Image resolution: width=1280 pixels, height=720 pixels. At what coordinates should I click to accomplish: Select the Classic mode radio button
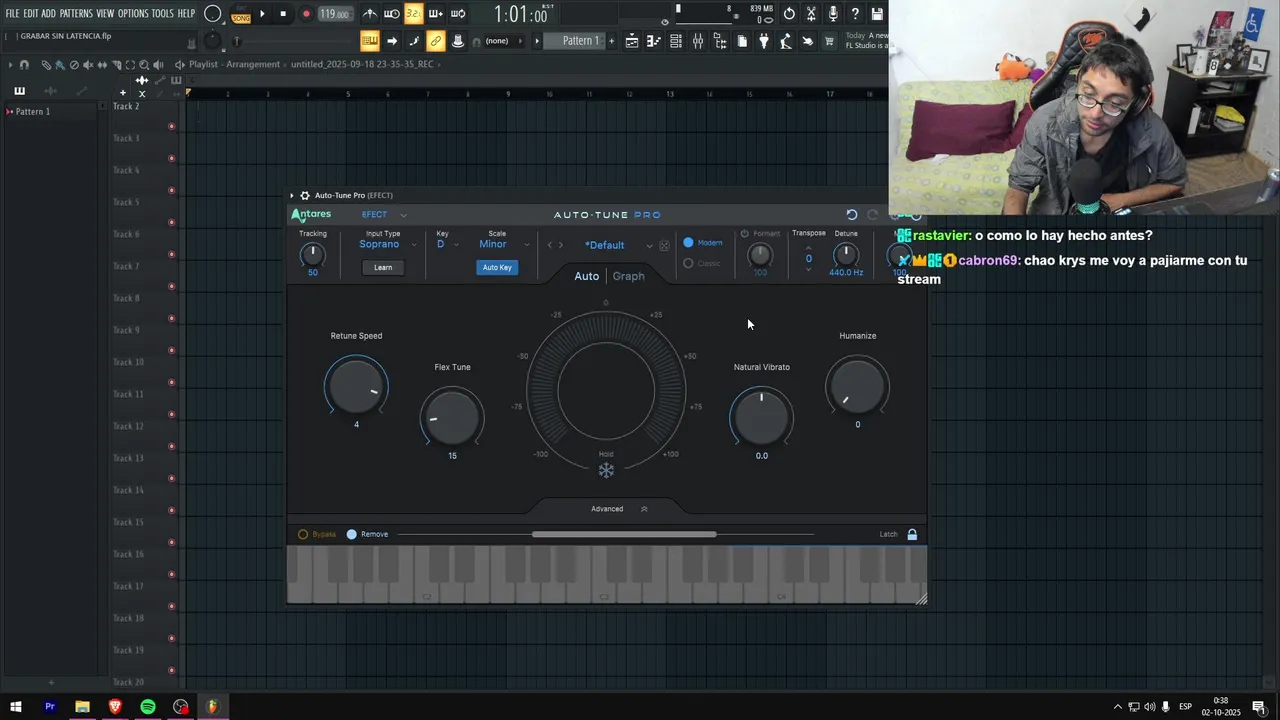click(x=688, y=263)
